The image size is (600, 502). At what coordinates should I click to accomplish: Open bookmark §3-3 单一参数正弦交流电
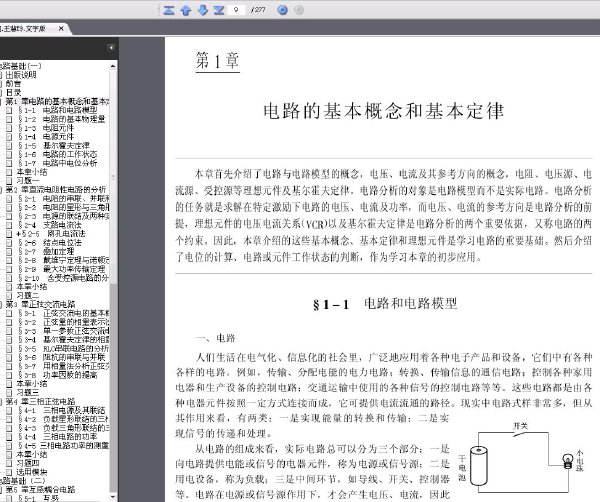tap(64, 331)
